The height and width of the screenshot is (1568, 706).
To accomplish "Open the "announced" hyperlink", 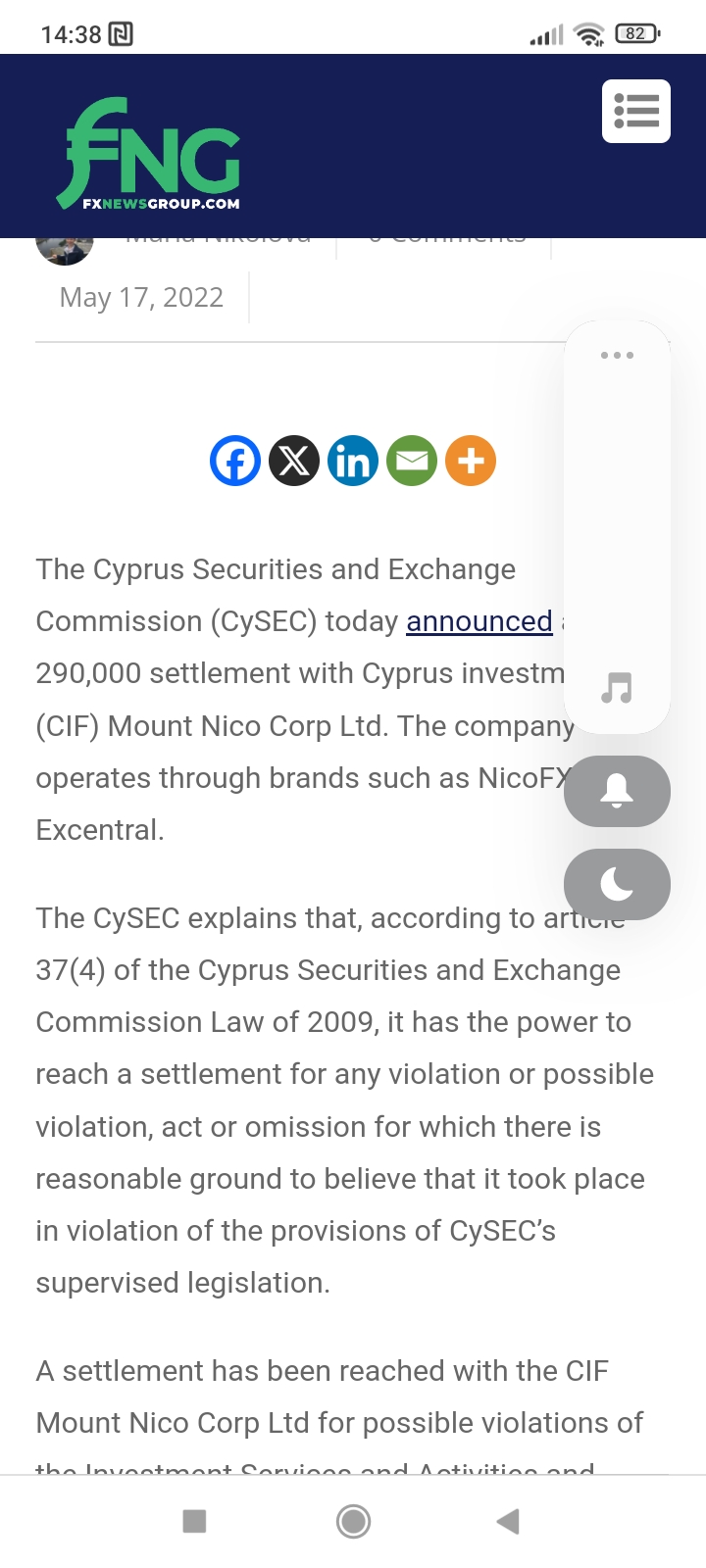I will pyautogui.click(x=479, y=621).
